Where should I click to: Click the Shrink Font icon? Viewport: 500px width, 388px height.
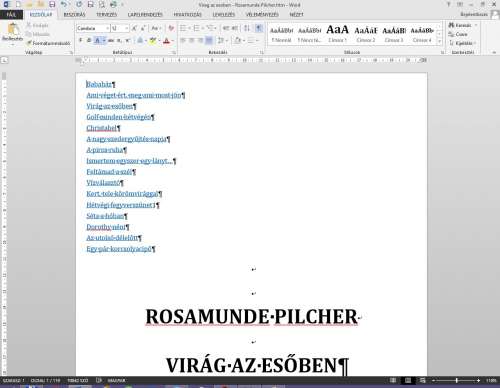click(143, 28)
